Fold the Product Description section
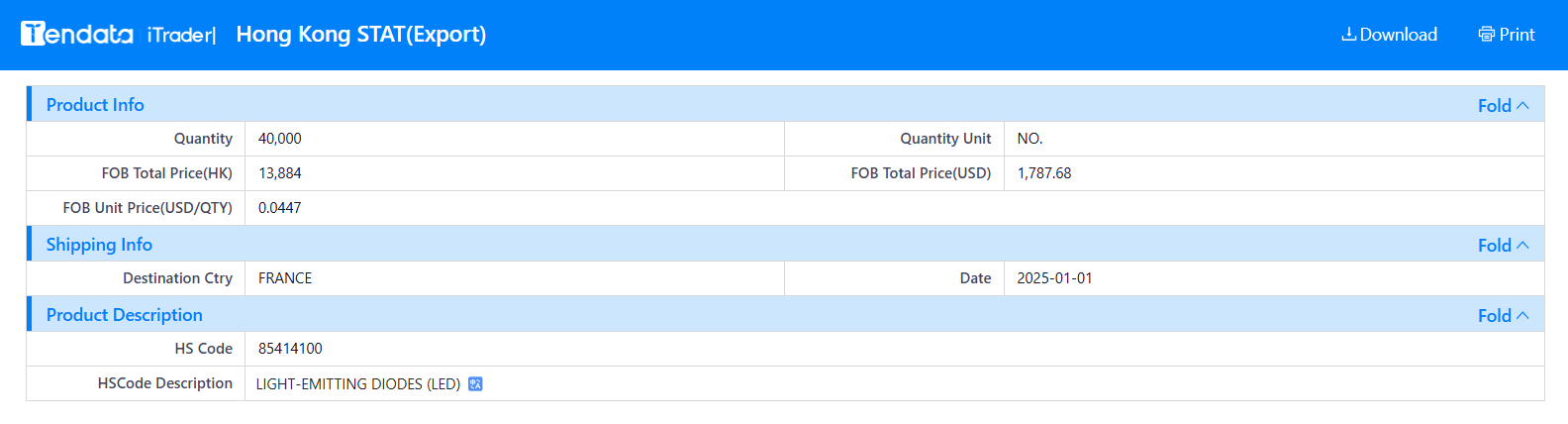This screenshot has width=1568, height=424. click(1503, 315)
